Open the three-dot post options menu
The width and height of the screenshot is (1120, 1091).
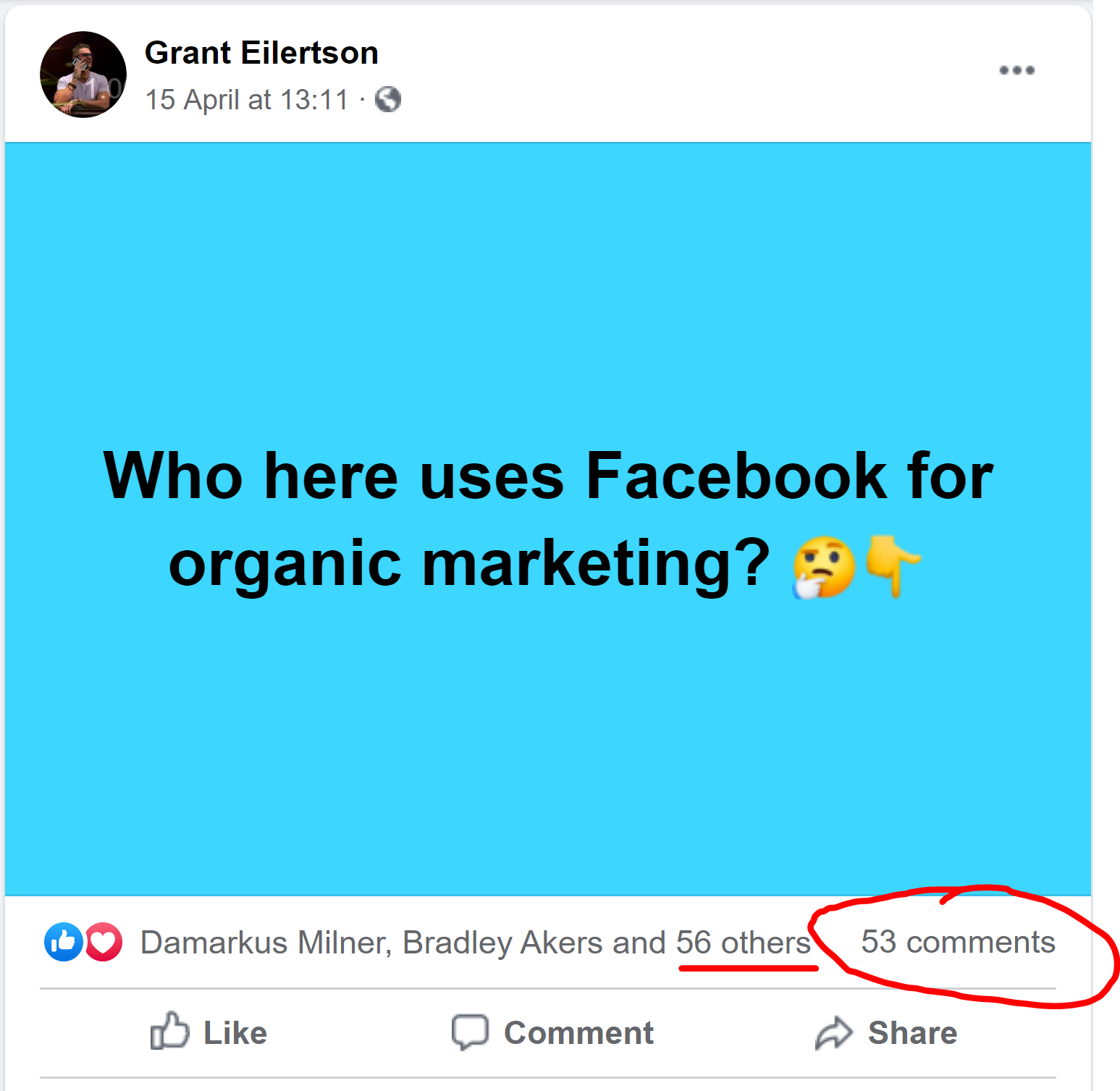1016,70
